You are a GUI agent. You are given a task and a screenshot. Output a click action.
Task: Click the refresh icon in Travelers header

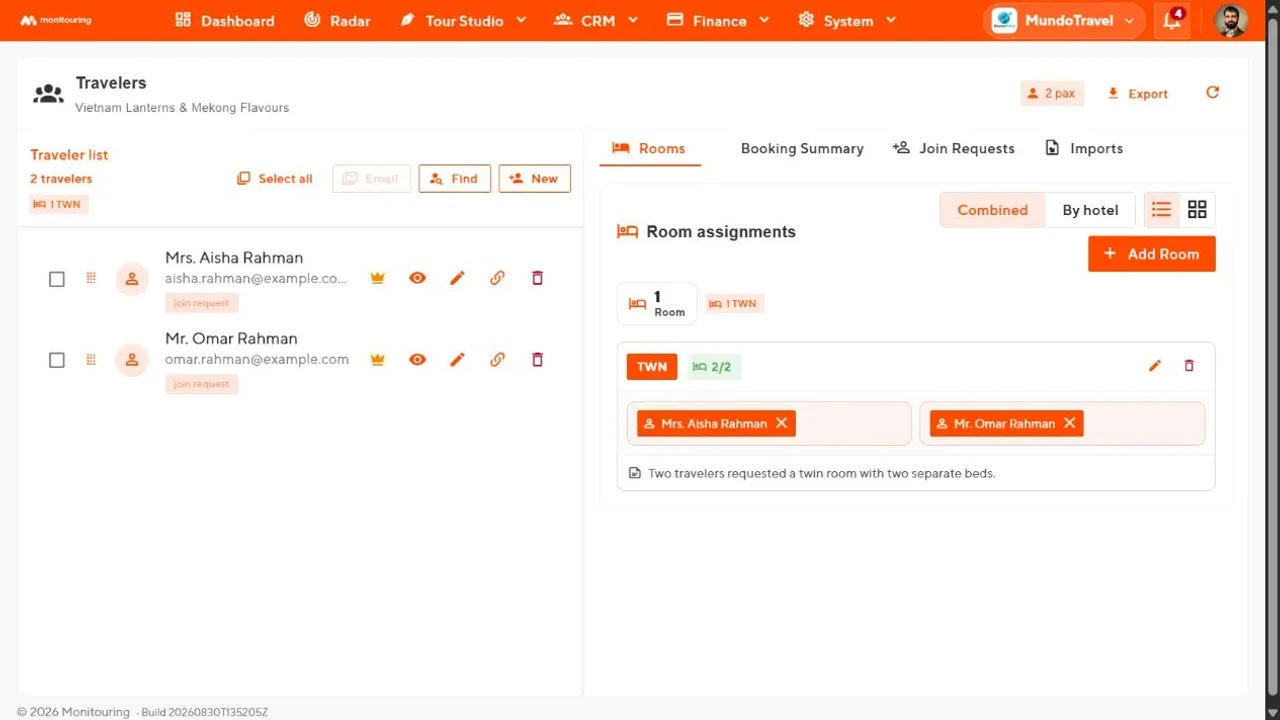(1212, 93)
